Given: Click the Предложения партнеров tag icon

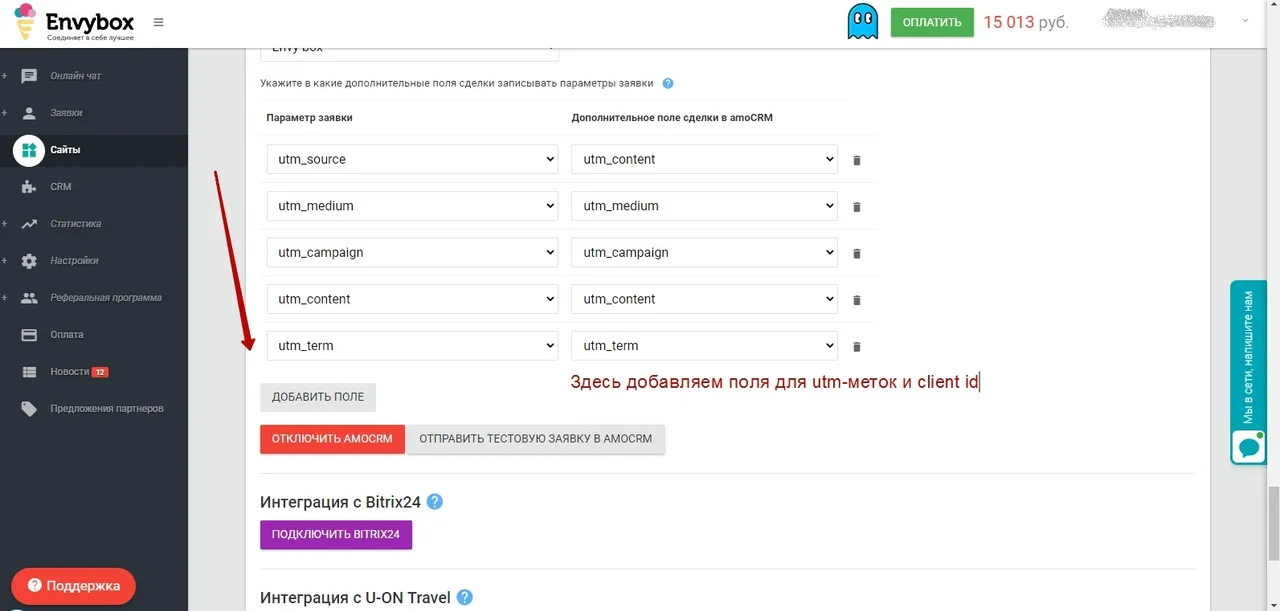Looking at the screenshot, I should coord(29,409).
